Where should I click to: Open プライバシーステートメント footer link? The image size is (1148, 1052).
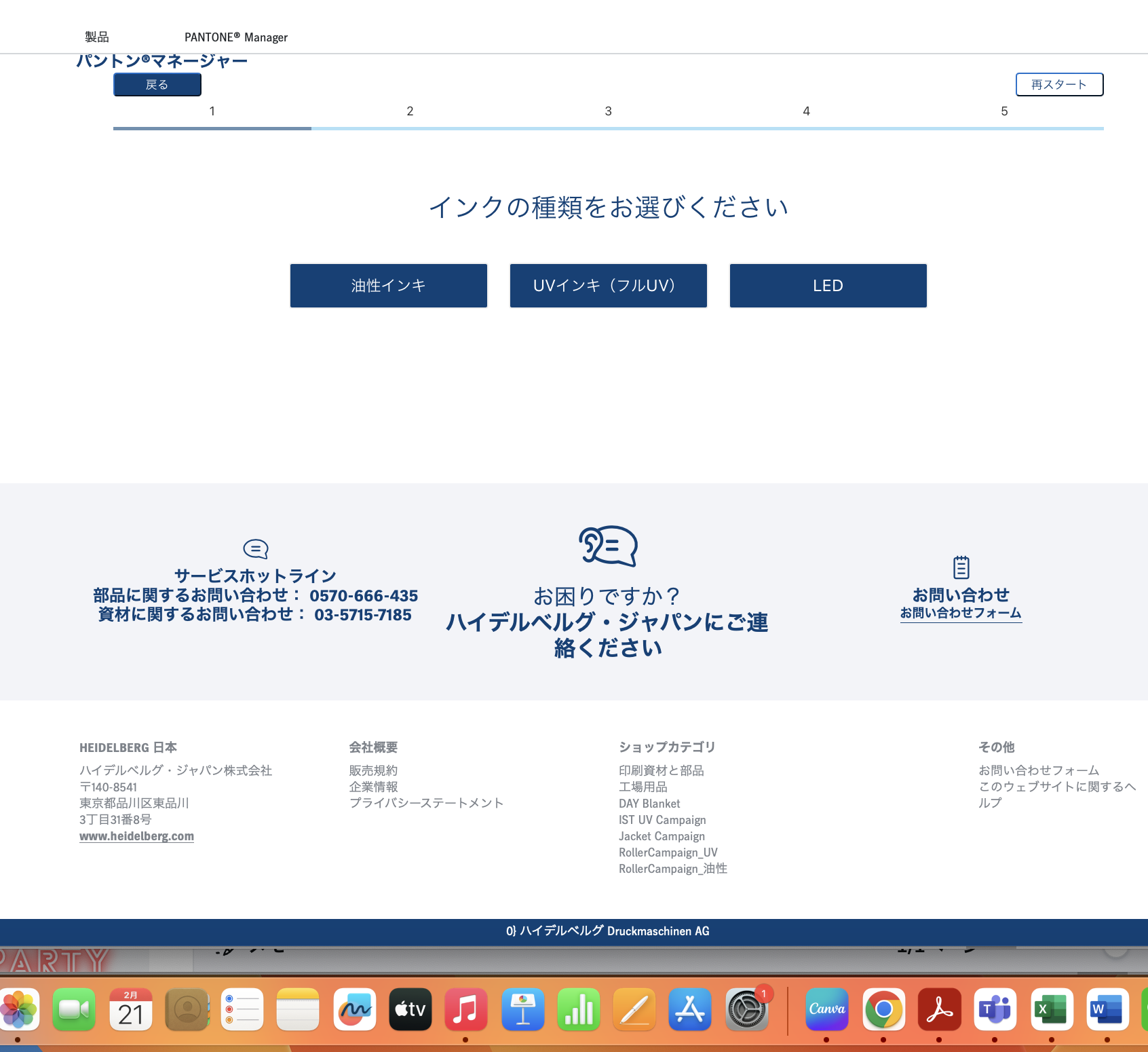[x=426, y=803]
